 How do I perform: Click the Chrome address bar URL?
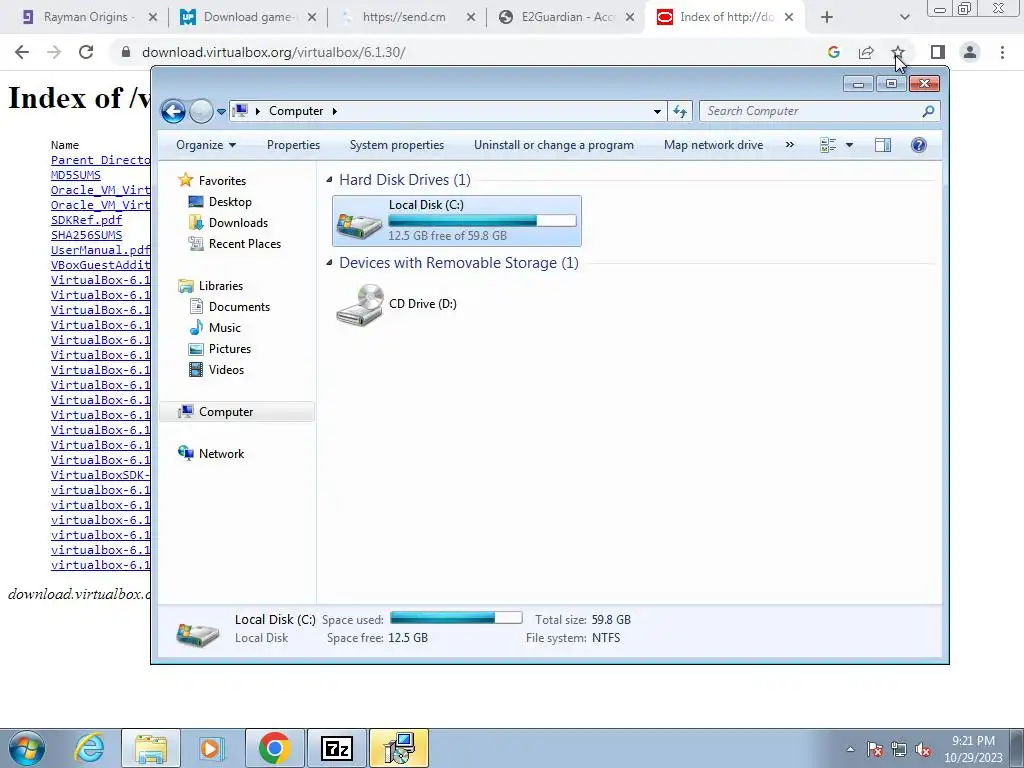(x=274, y=52)
